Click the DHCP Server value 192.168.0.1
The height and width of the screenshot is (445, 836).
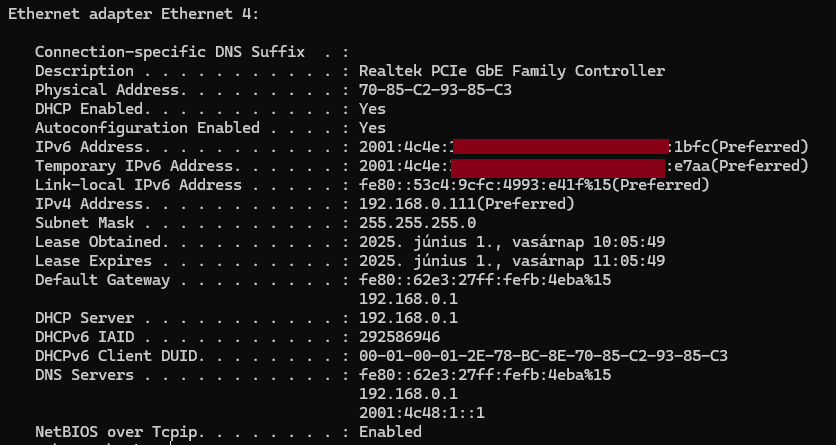coord(408,318)
